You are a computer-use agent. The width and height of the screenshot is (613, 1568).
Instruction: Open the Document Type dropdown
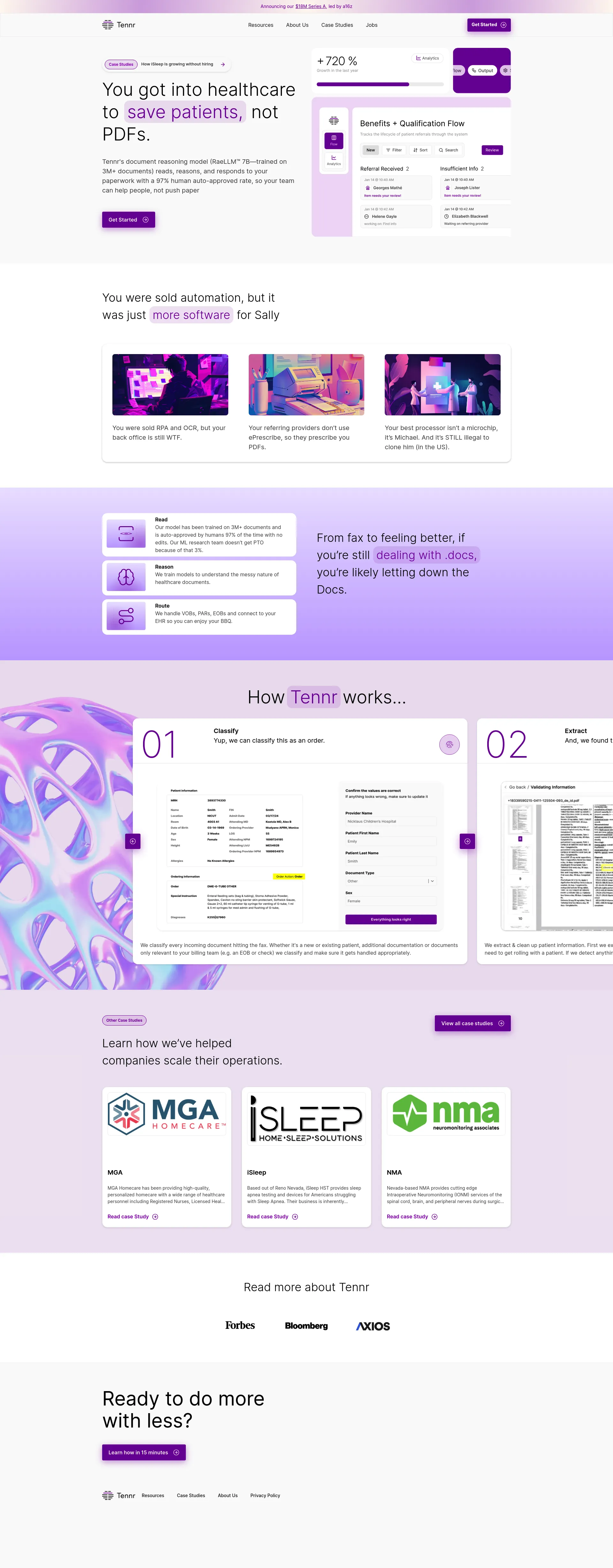[391, 881]
